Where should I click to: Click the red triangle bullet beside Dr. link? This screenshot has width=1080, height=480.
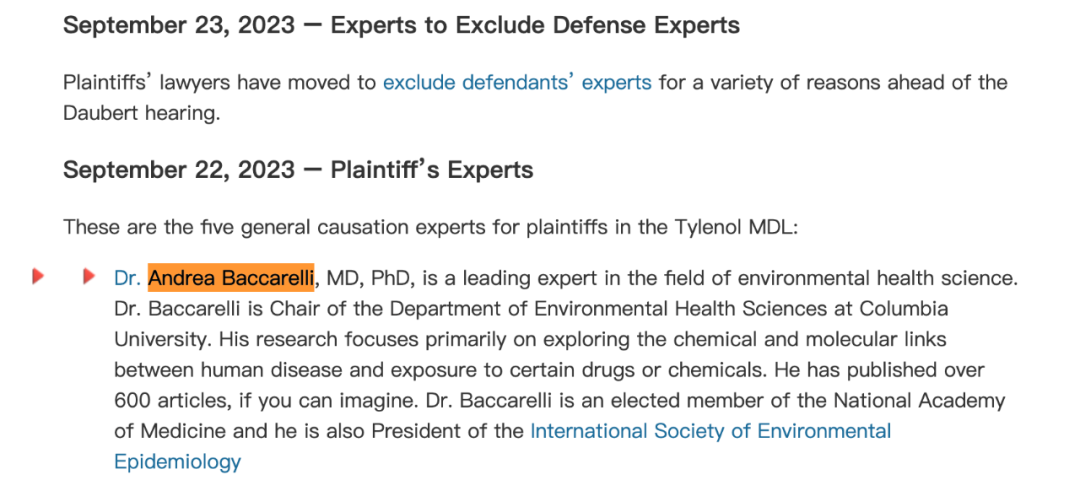pyautogui.click(x=89, y=277)
